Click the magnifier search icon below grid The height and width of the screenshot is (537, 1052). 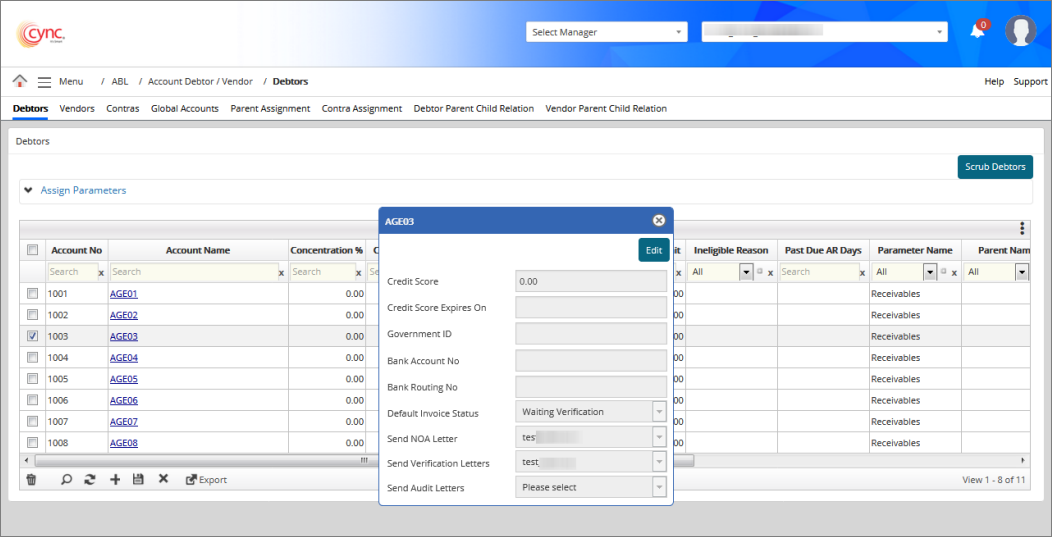pyautogui.click(x=67, y=480)
